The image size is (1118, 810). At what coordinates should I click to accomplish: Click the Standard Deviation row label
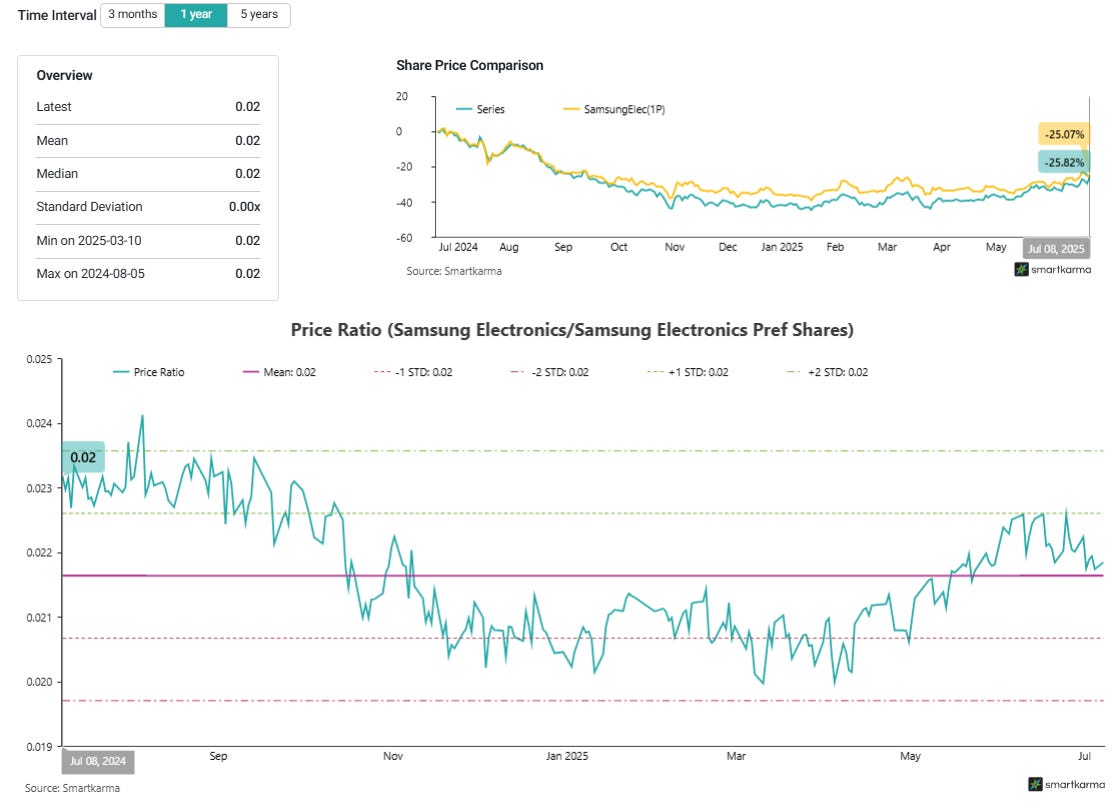(89, 207)
